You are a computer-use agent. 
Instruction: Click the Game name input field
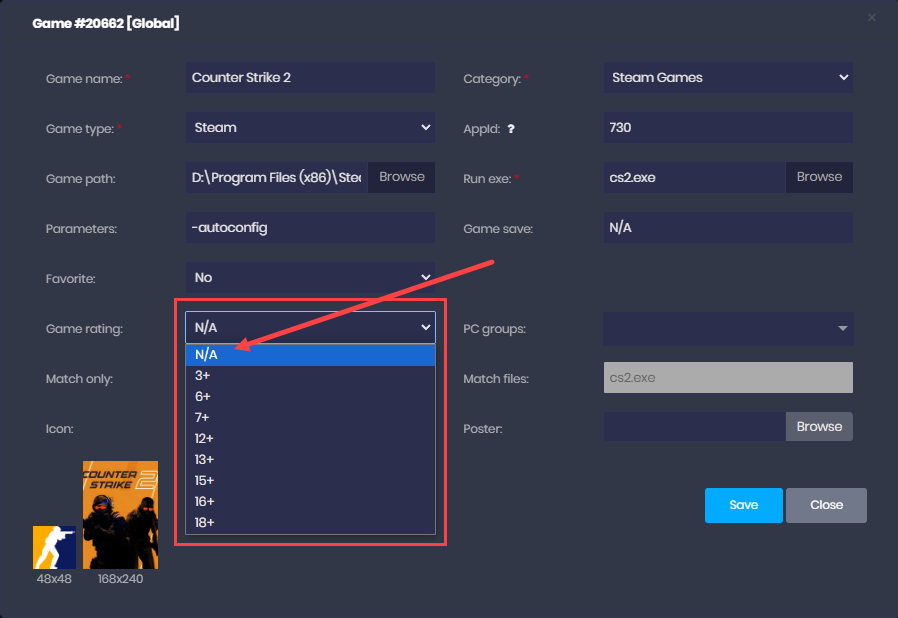[310, 78]
